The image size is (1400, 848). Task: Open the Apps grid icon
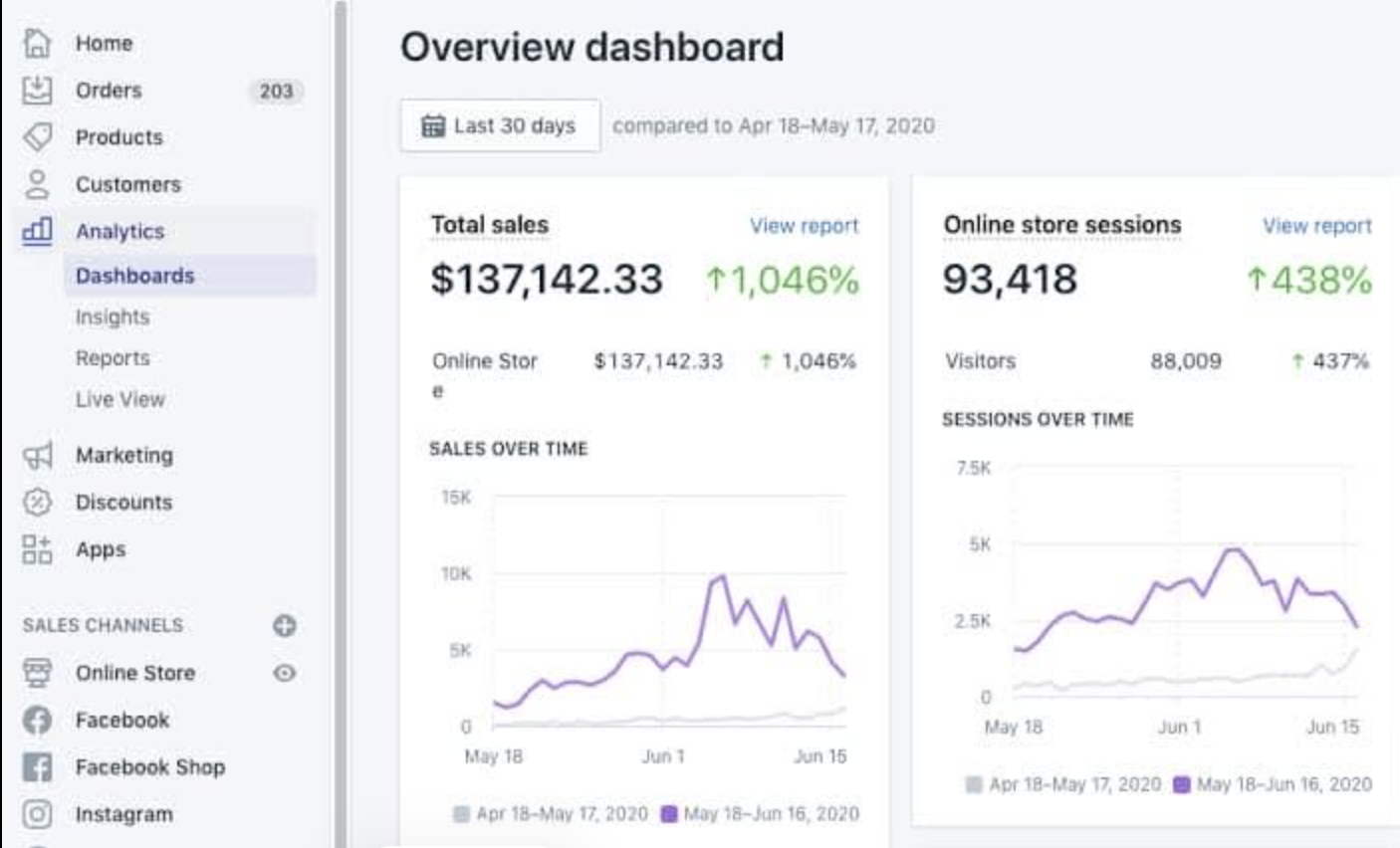click(x=37, y=548)
